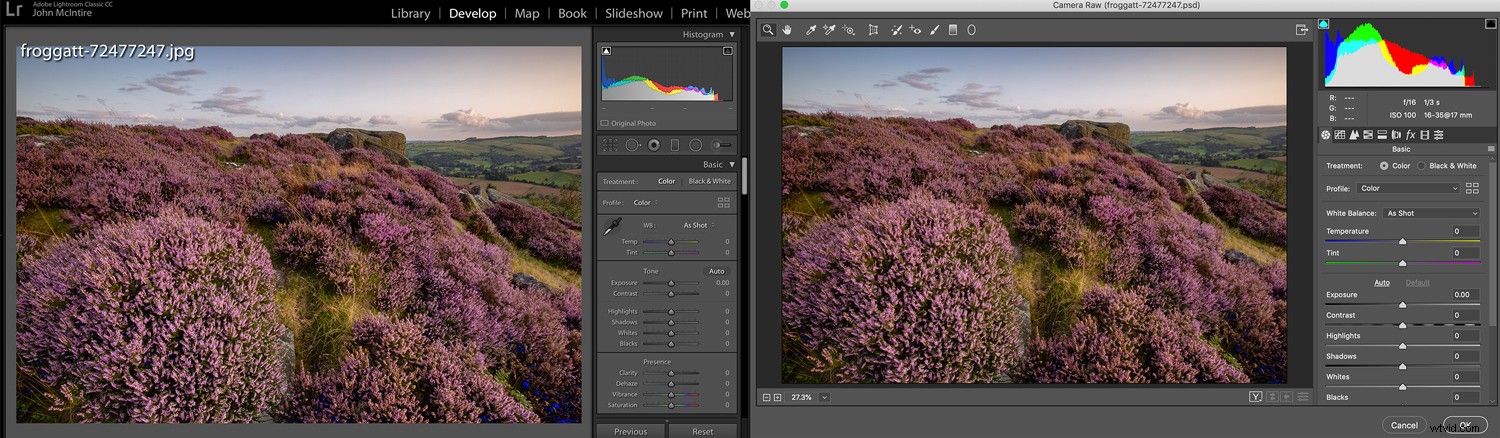Select the Graduated Filter tool in Camera Raw
1500x438 pixels.
[x=953, y=30]
